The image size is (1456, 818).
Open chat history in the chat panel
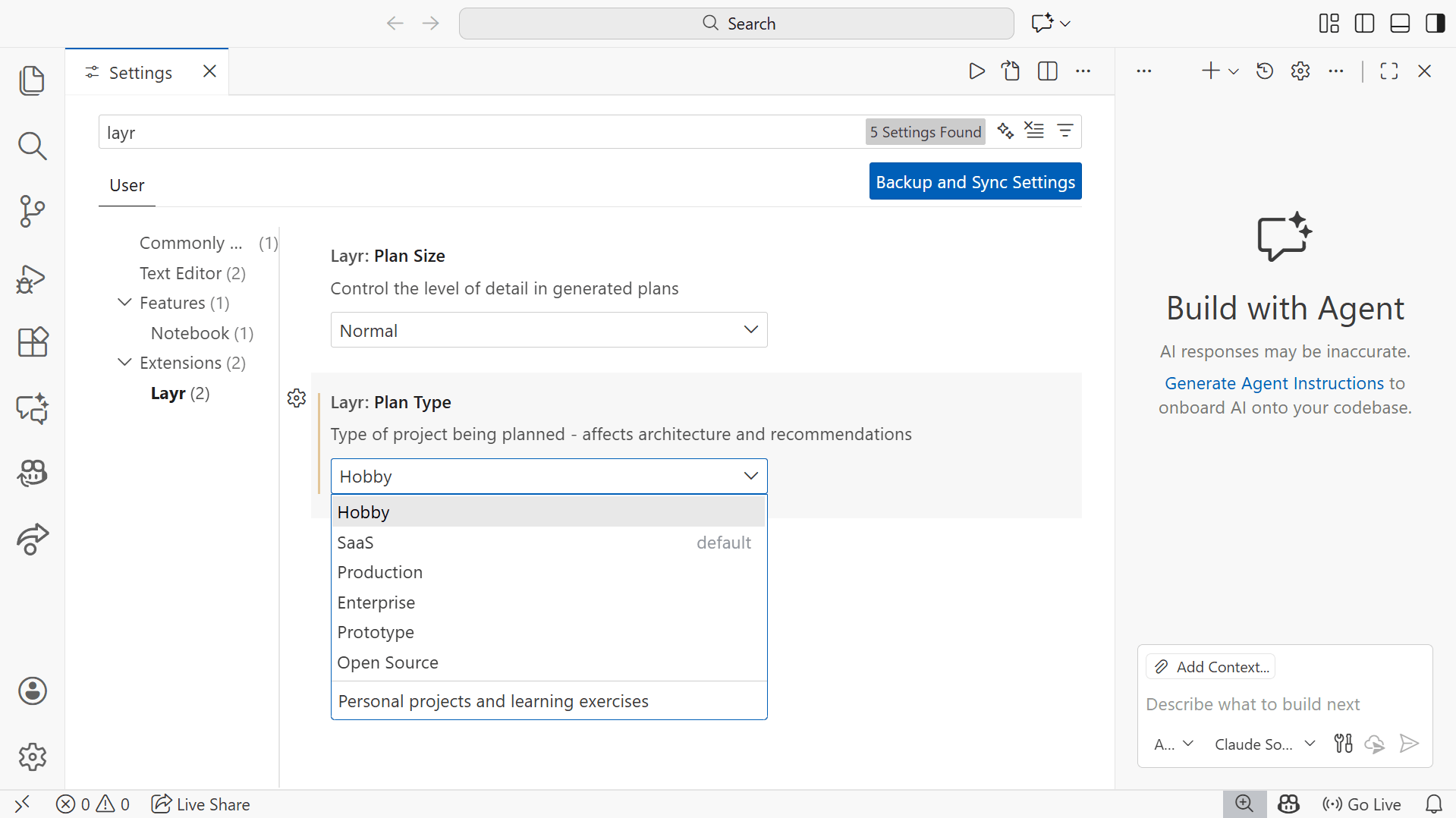coord(1264,71)
